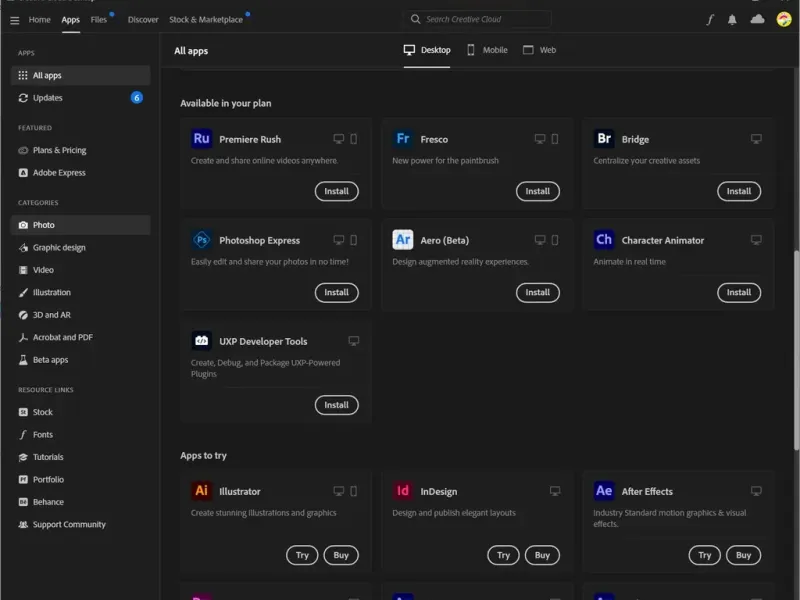
Task: Buy Illustrator
Action: click(341, 555)
